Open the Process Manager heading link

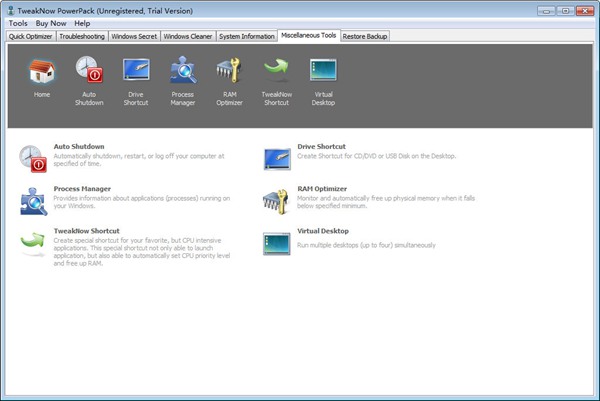82,189
